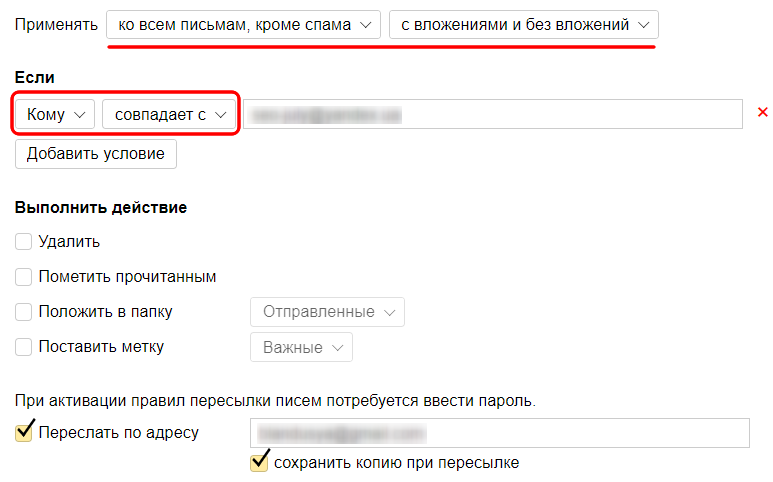Enable the 'Поставить метку' checkbox

tap(23, 347)
